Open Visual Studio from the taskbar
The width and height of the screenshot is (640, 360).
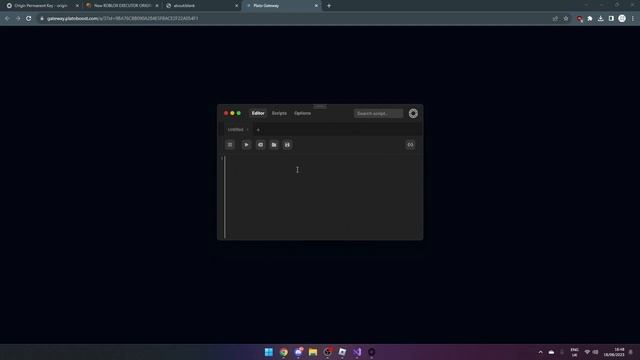(x=357, y=352)
